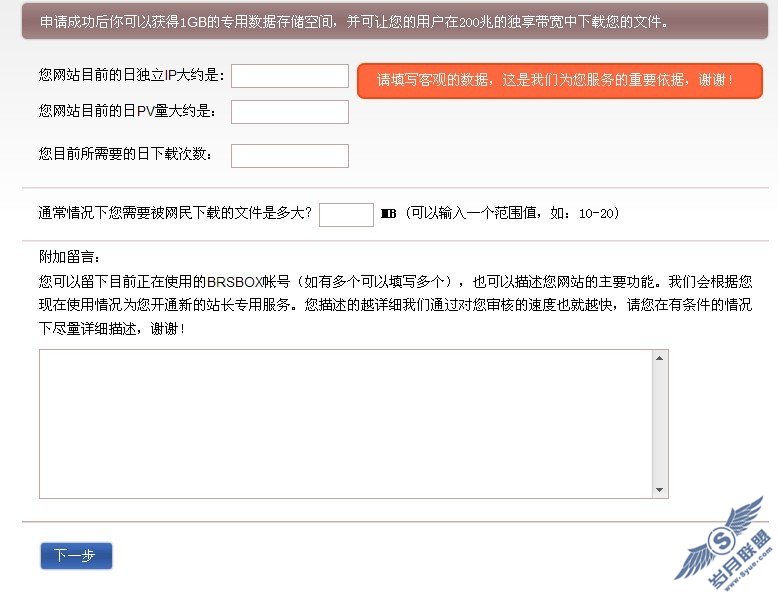Click the textarea scrollbar down arrow
The height and width of the screenshot is (598, 778).
[659, 489]
